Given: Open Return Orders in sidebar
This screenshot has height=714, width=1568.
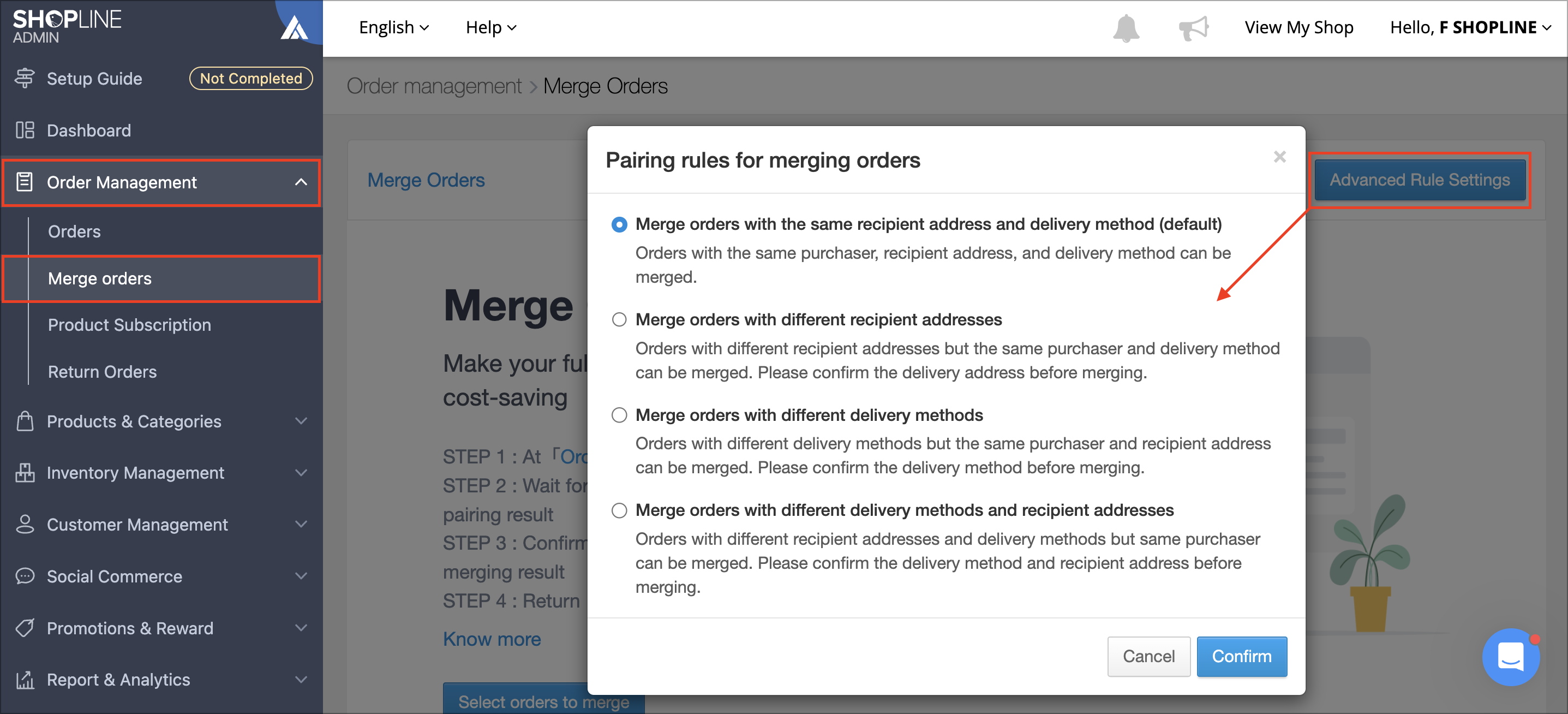Looking at the screenshot, I should click(x=102, y=372).
